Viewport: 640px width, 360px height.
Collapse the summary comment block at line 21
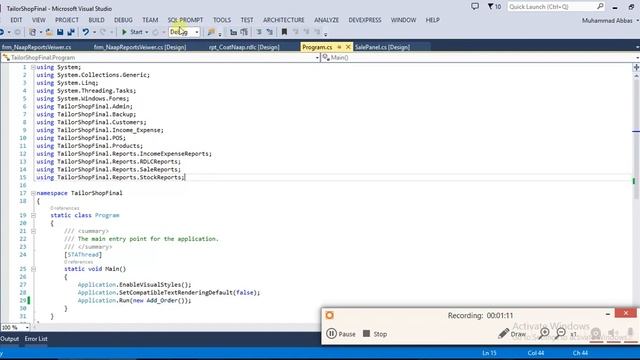33,231
